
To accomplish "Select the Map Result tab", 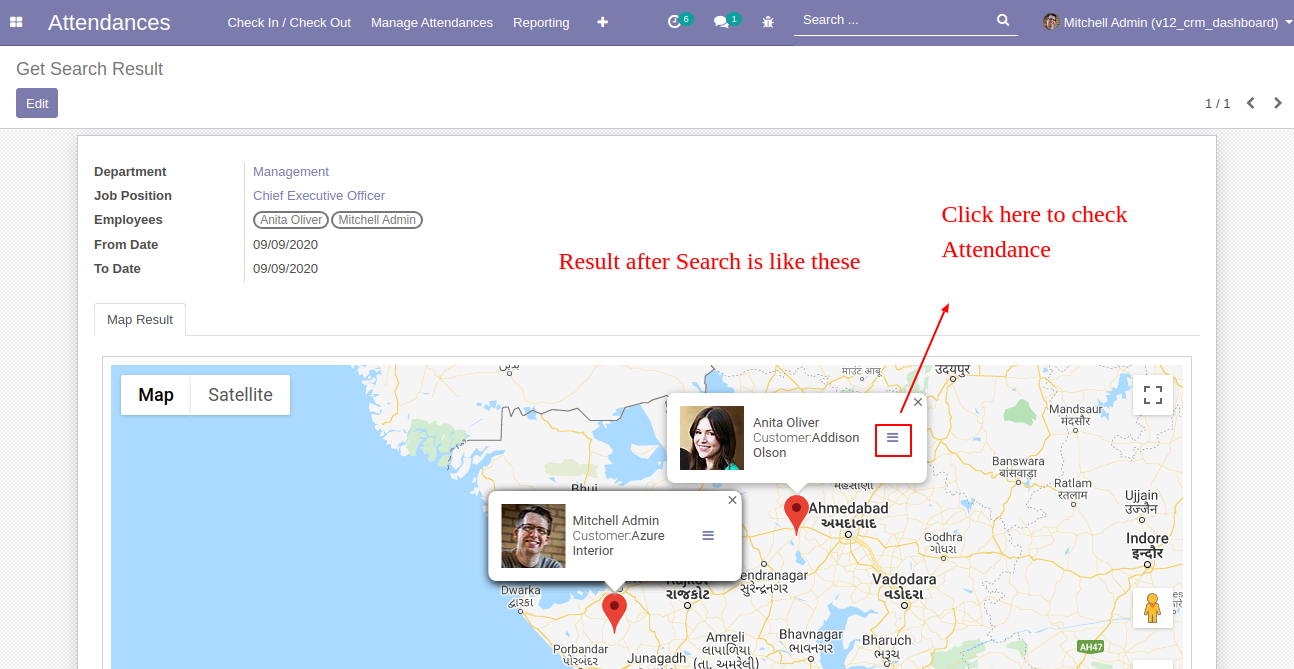I will 140,320.
